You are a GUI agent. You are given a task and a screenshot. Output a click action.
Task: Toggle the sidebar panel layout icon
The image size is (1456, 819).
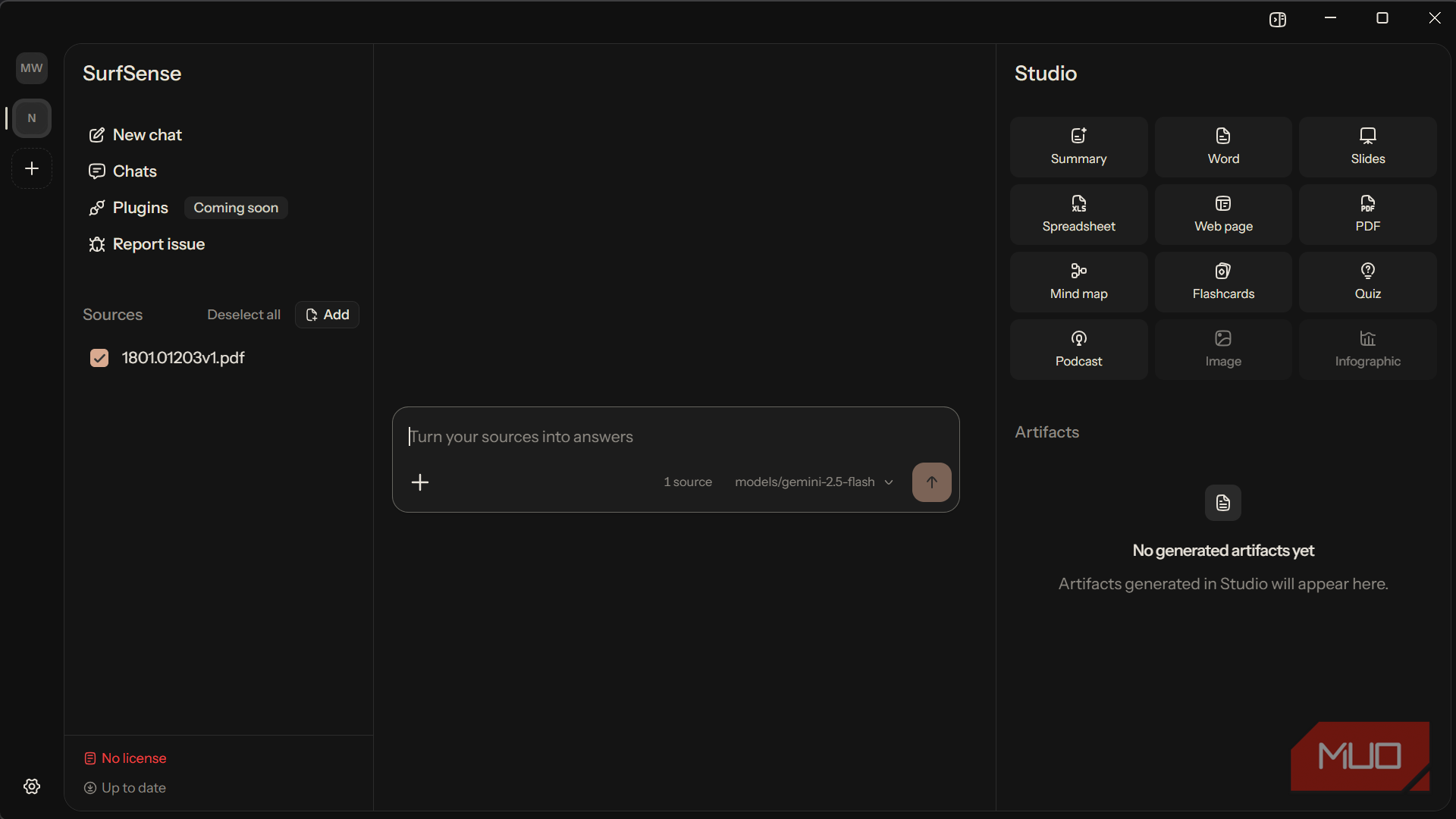1278,20
